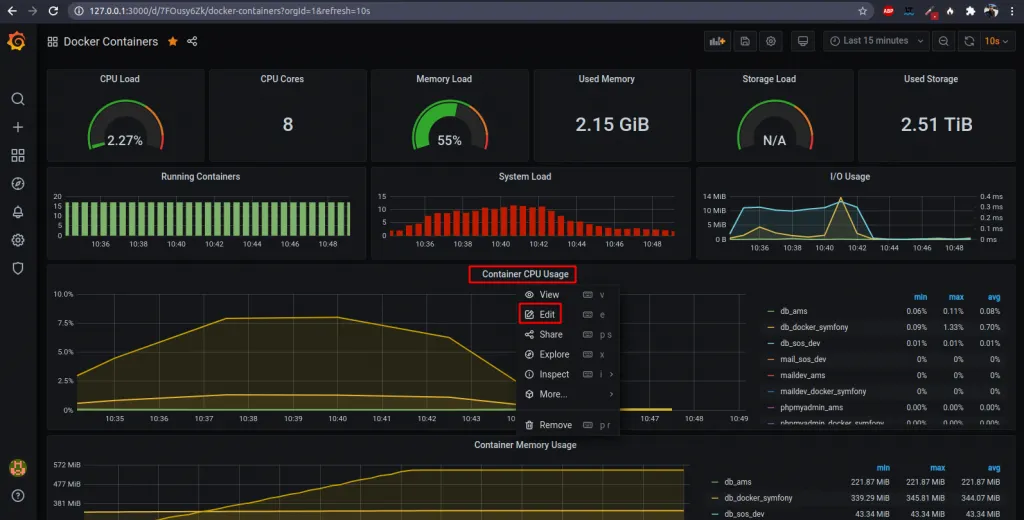The width and height of the screenshot is (1024, 520).
Task: Choose Remove in the panel menu
Action: tap(555, 425)
